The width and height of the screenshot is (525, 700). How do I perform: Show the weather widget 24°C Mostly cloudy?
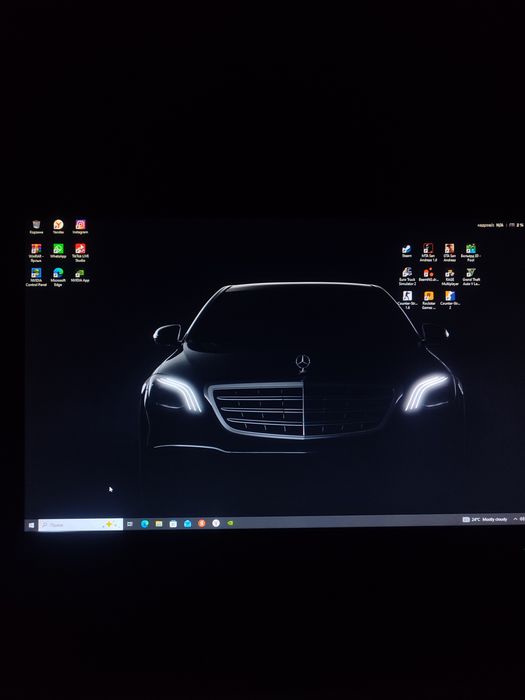485,519
